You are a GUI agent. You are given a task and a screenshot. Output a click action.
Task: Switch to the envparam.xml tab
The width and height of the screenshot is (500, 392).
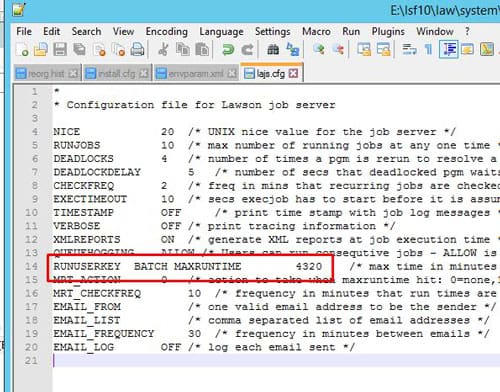(x=196, y=73)
